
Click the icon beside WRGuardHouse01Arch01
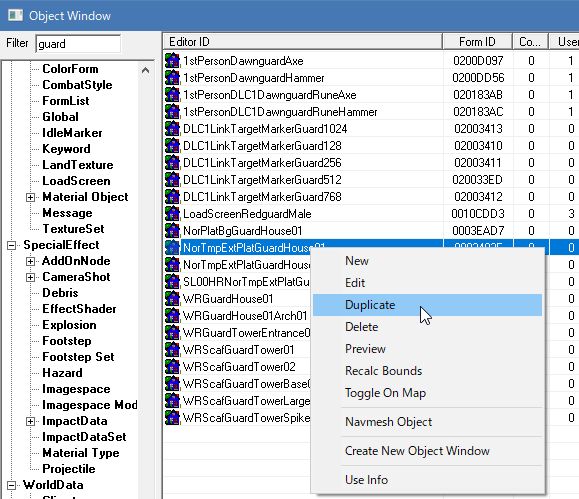tap(172, 315)
